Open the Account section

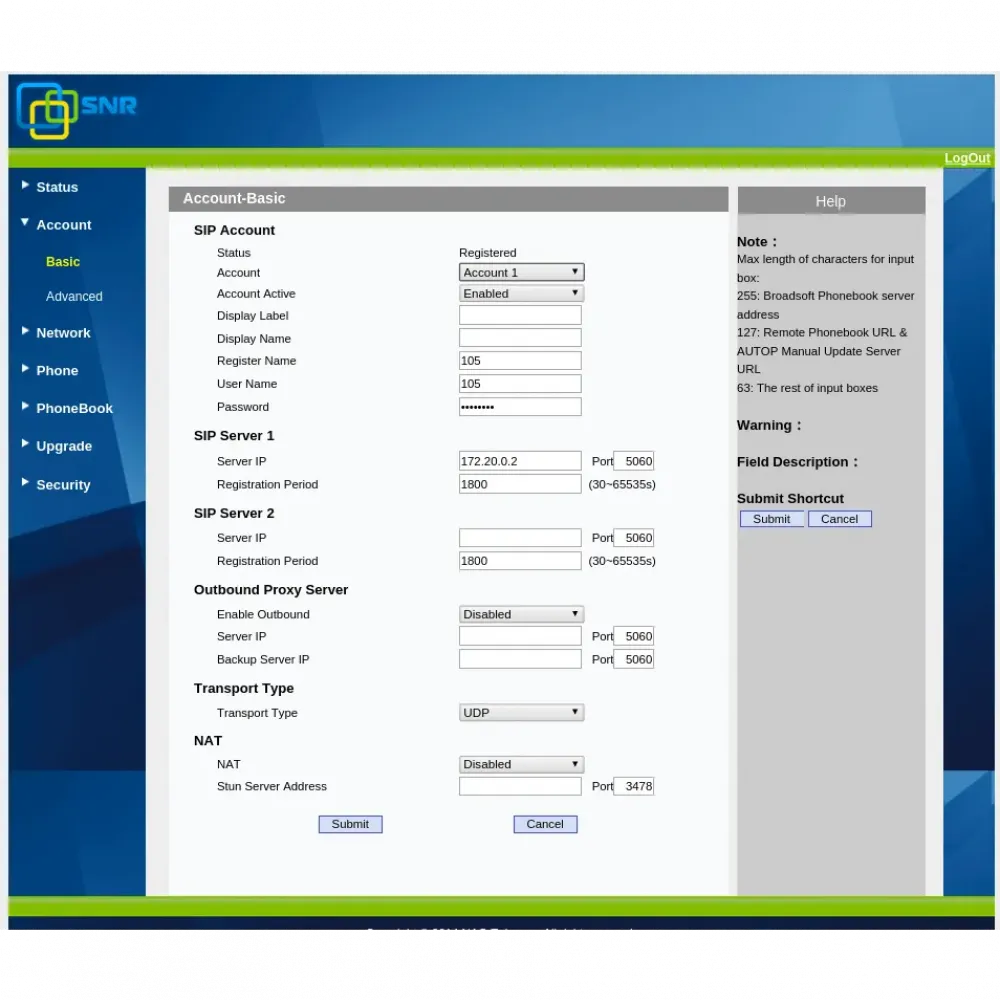pyautogui.click(x=64, y=224)
